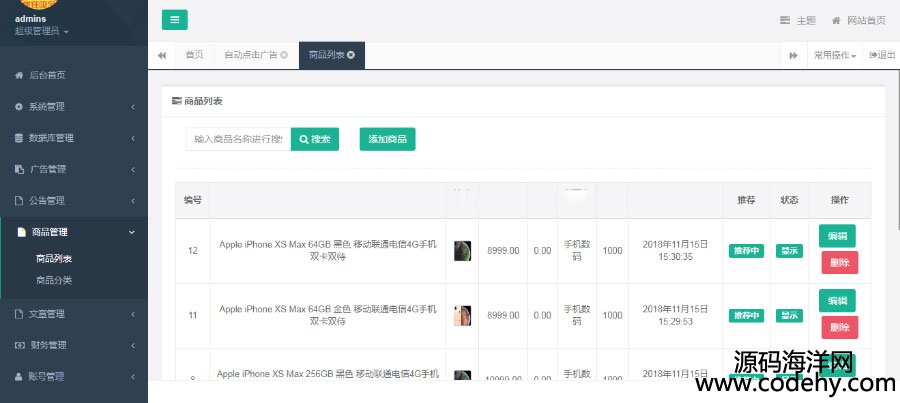Toggle 显示 status for product 12
900x403 pixels.
pyautogui.click(x=789, y=251)
